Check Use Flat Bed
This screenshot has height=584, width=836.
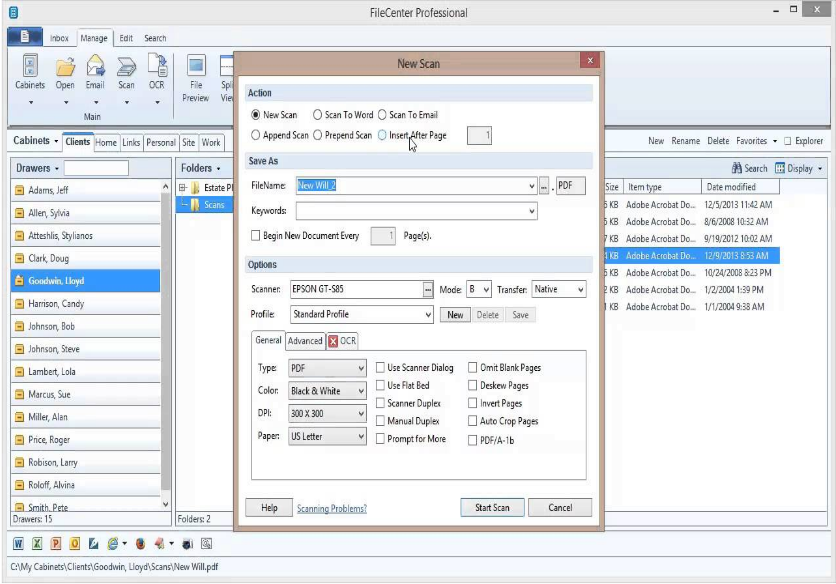coord(380,385)
